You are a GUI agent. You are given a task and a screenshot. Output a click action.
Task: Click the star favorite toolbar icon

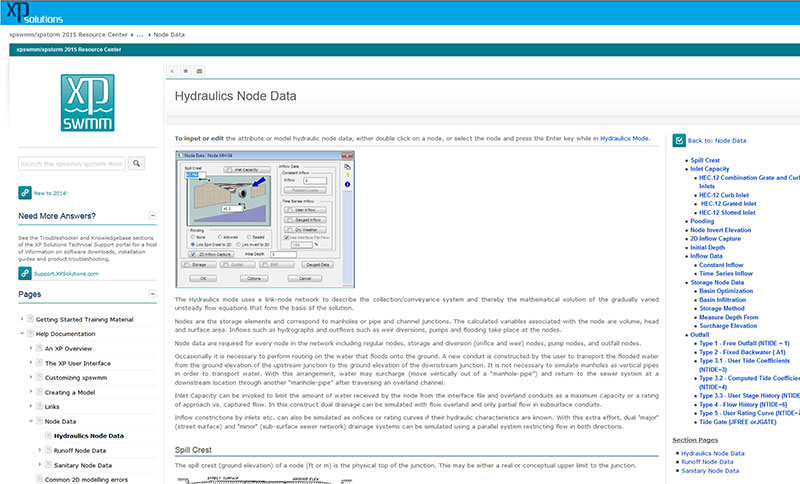(x=186, y=71)
